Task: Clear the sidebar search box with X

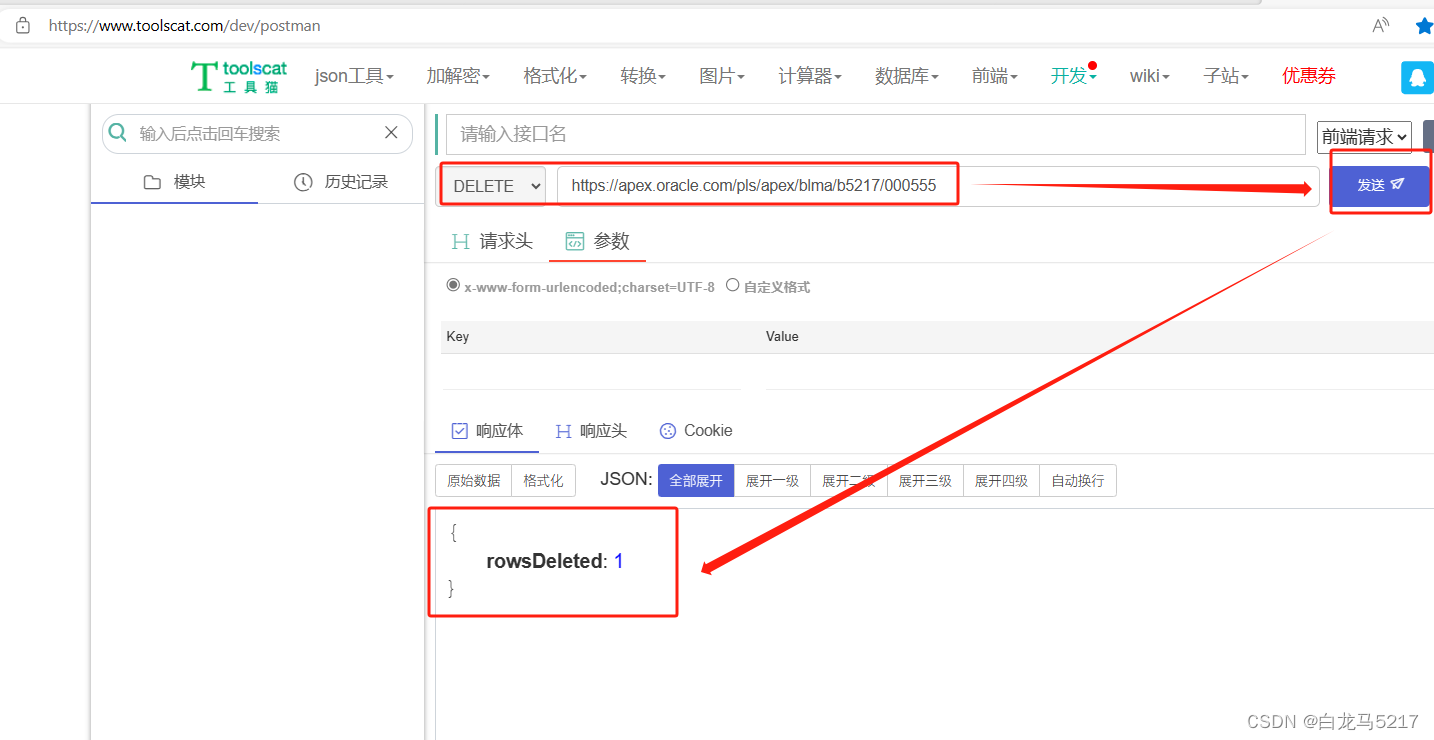Action: 391,133
